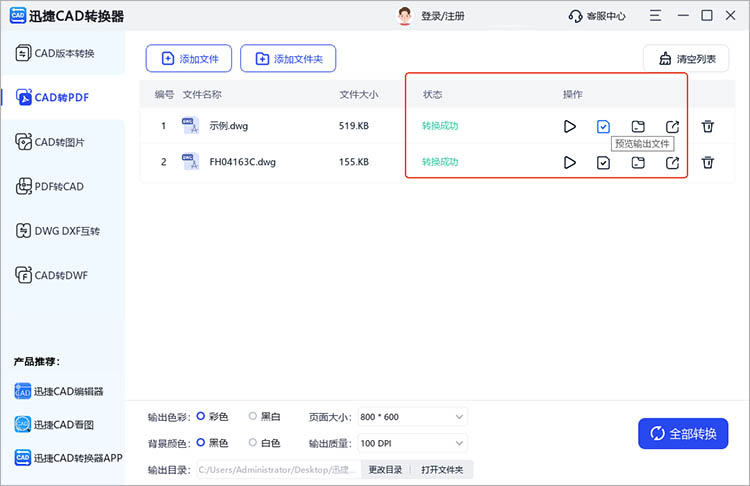
Task: Click the 示例.dwg file type icon
Action: click(x=190, y=126)
